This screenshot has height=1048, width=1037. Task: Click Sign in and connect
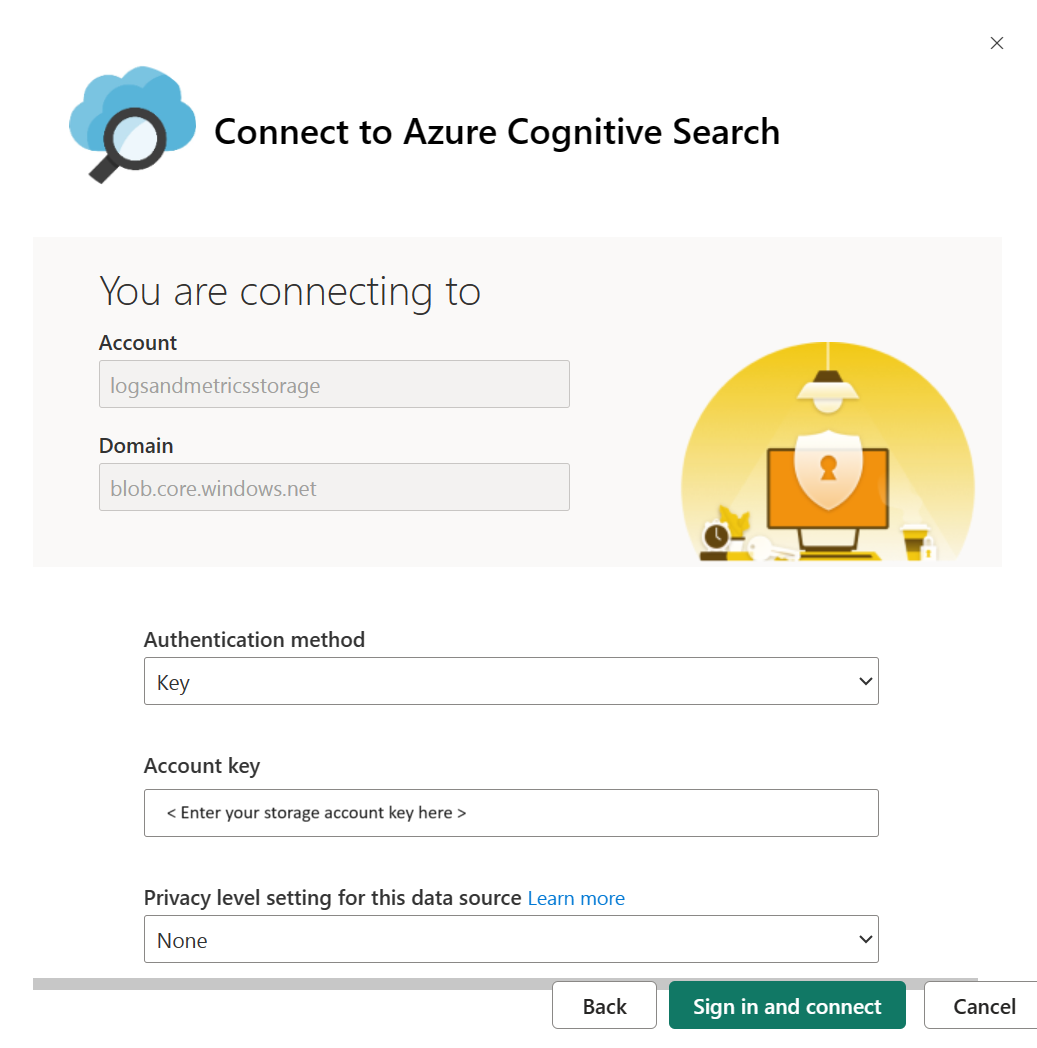pyautogui.click(x=787, y=1006)
